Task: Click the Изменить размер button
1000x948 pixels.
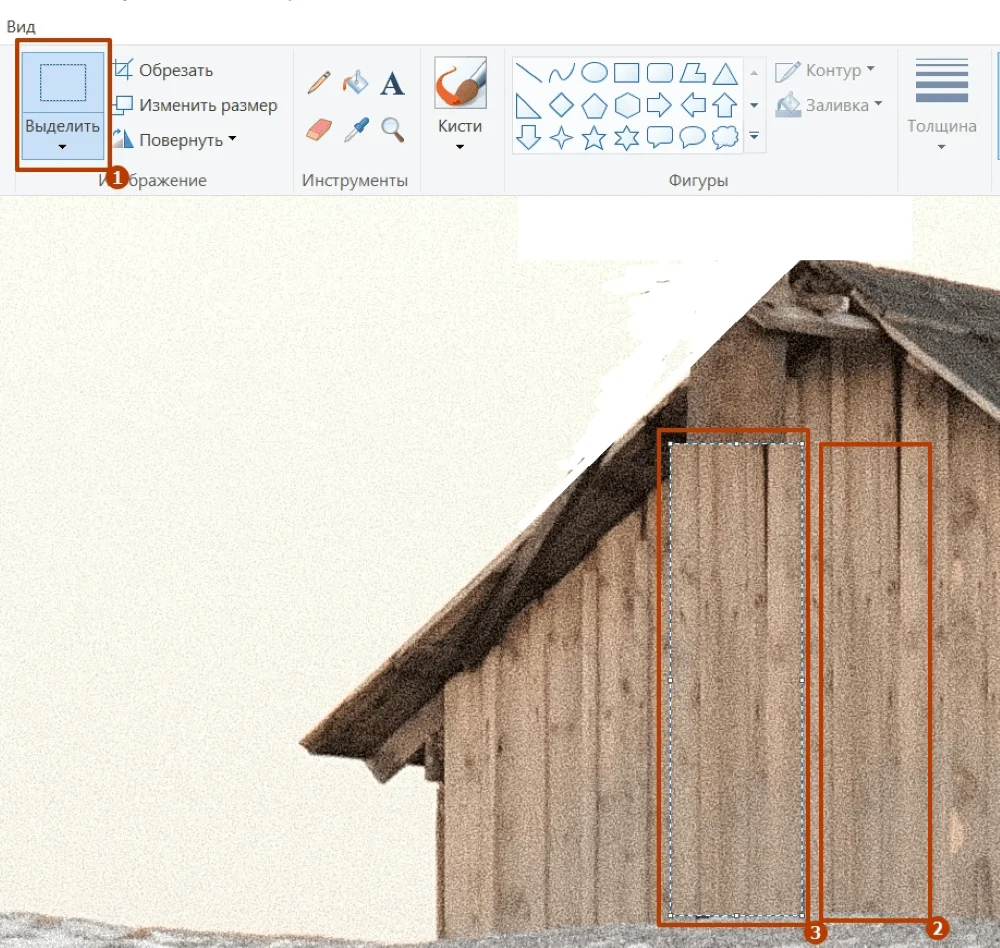Action: pyautogui.click(x=195, y=105)
